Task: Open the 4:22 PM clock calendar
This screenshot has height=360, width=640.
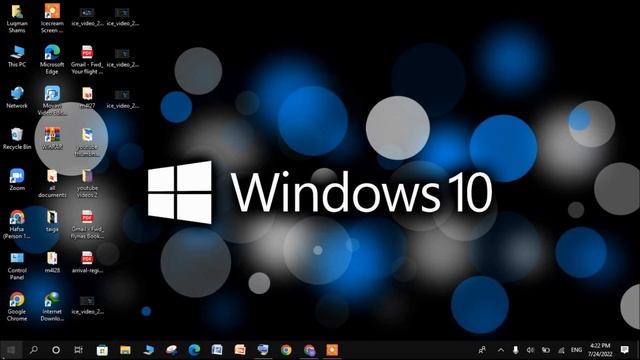Action: click(x=600, y=350)
